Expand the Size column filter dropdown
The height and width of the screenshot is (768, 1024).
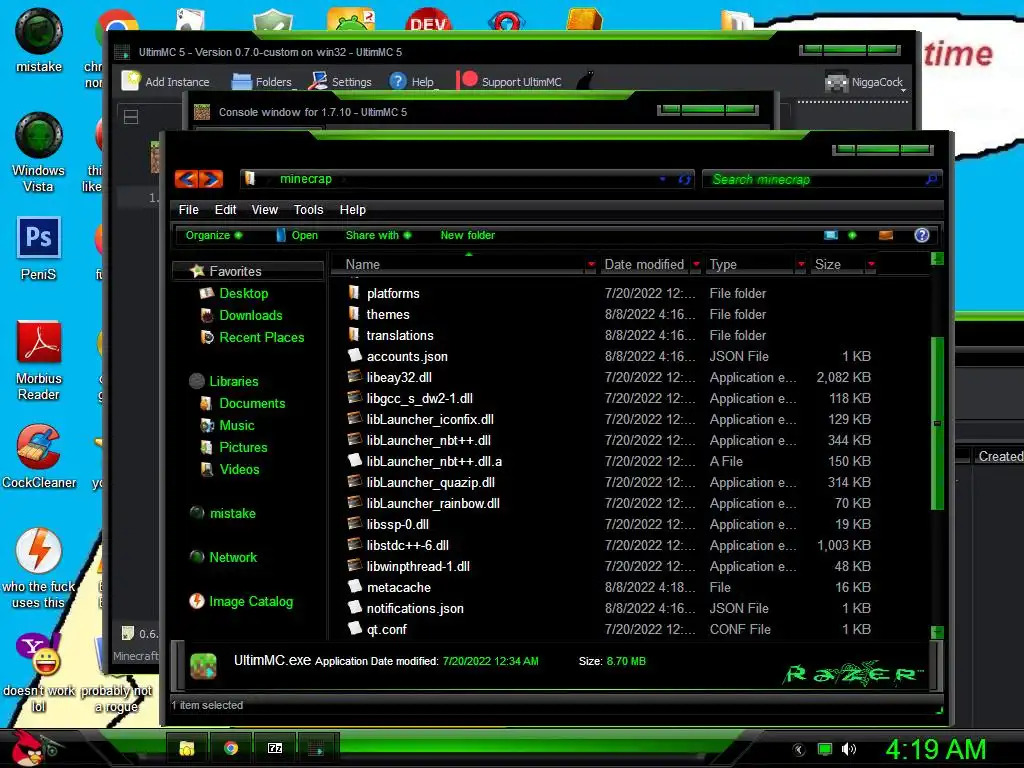tap(871, 264)
